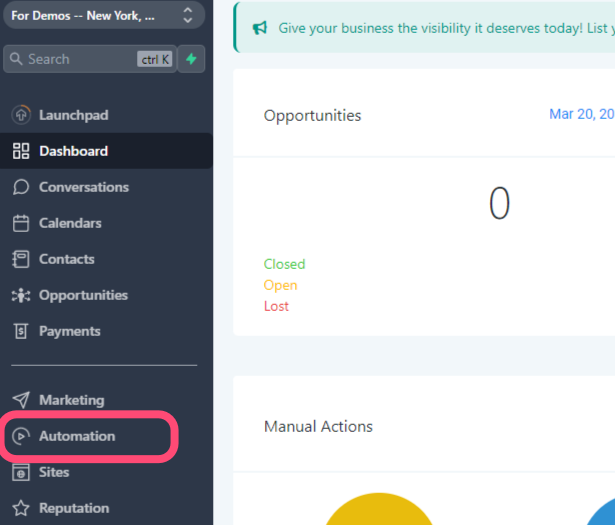Open Reputation menu item
This screenshot has width=615, height=525.
point(106,508)
